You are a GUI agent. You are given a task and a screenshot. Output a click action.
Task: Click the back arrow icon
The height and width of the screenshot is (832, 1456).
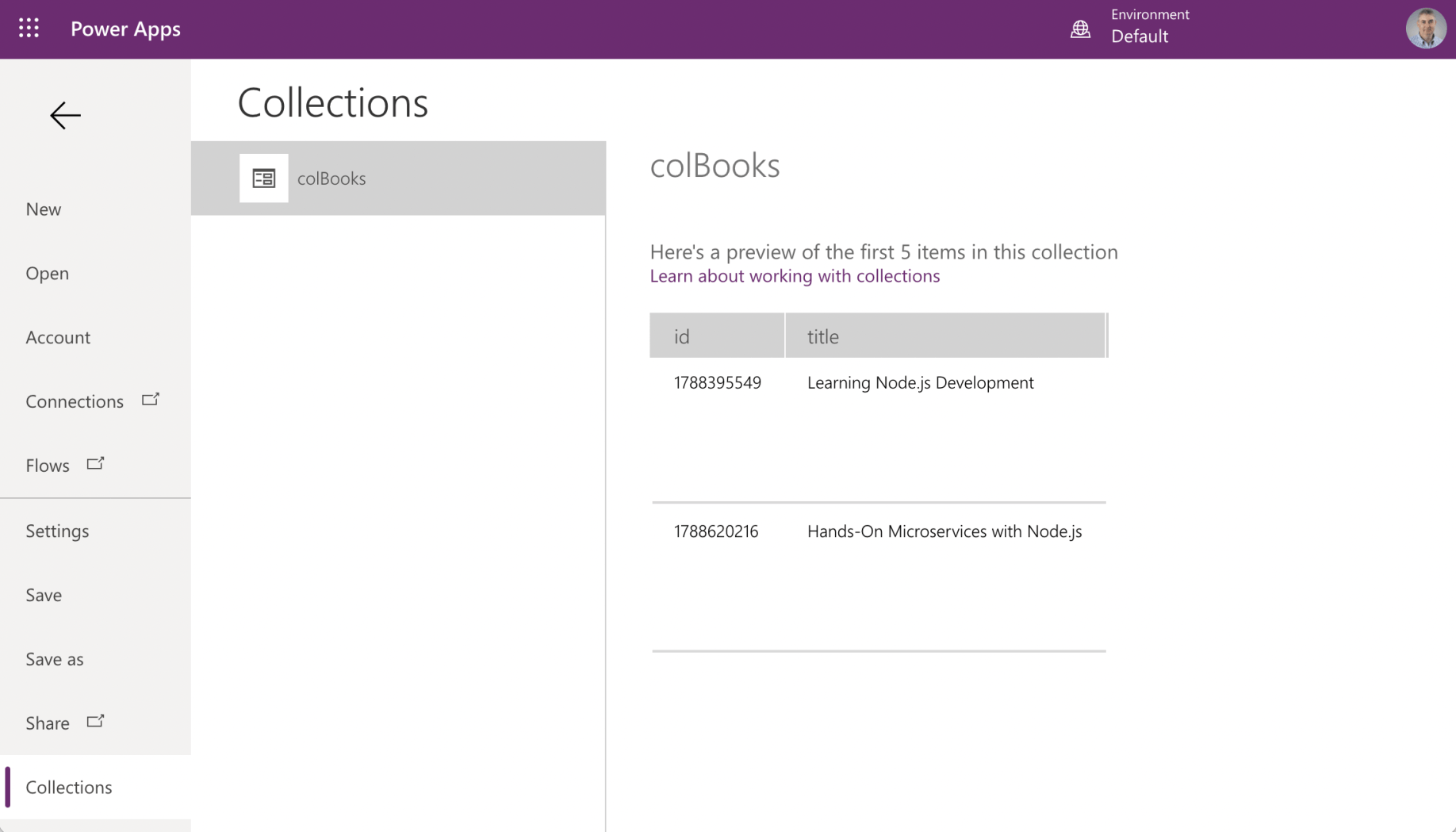tap(65, 116)
